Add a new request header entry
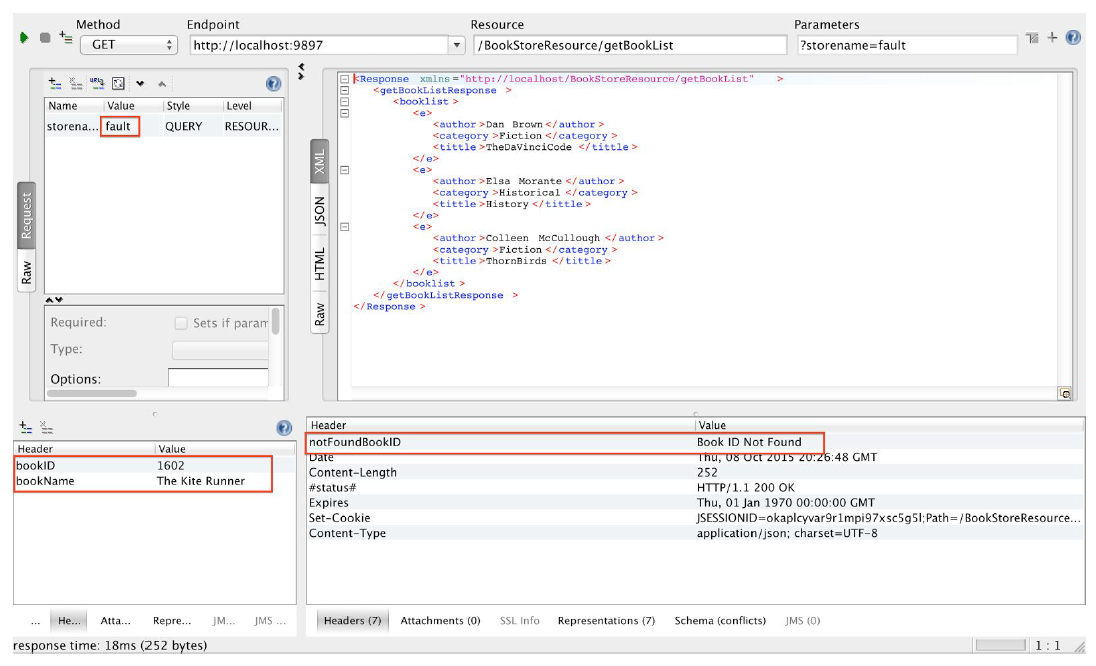The image size is (1096, 666). (x=26, y=427)
